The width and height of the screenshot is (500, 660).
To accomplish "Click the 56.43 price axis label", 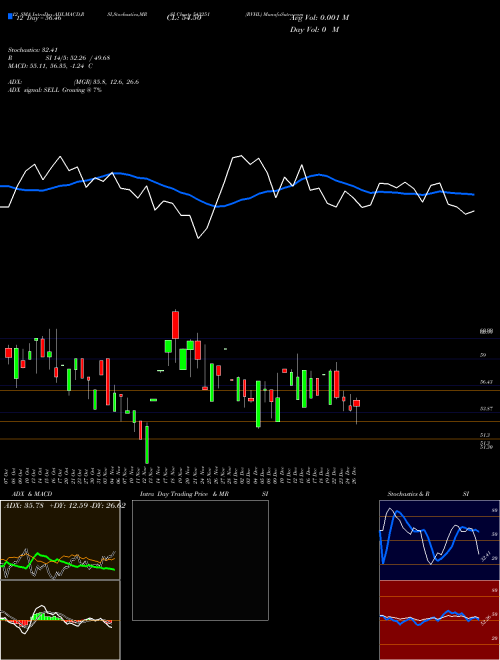I will [x=486, y=382].
